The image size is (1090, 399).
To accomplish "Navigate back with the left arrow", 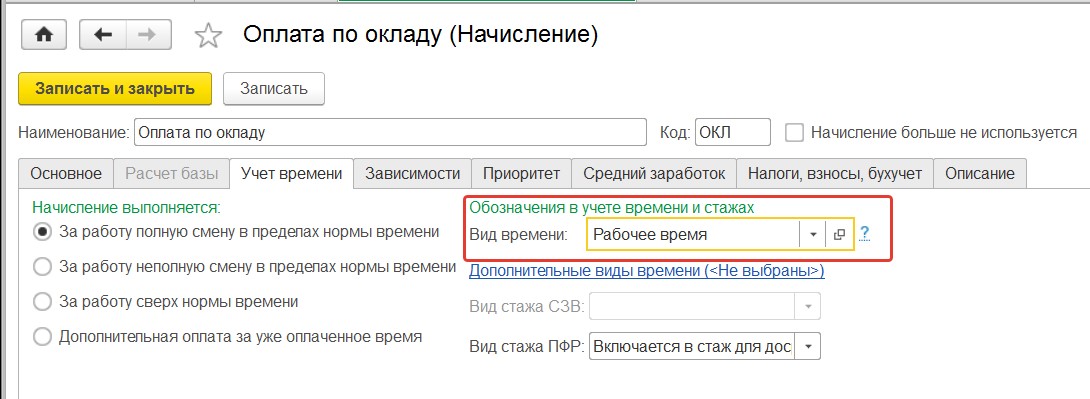I will pos(103,35).
